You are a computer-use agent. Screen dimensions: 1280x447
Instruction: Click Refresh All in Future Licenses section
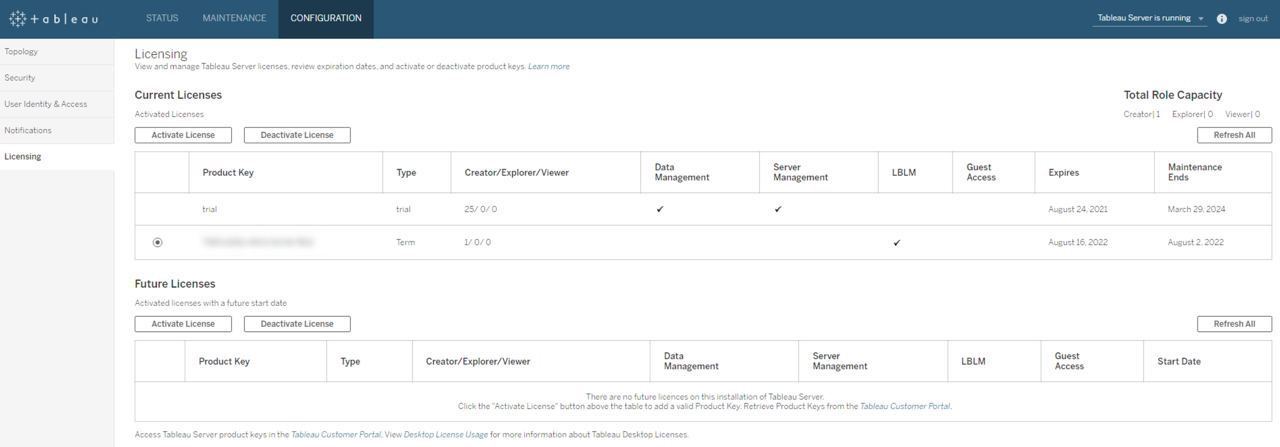(x=1234, y=324)
